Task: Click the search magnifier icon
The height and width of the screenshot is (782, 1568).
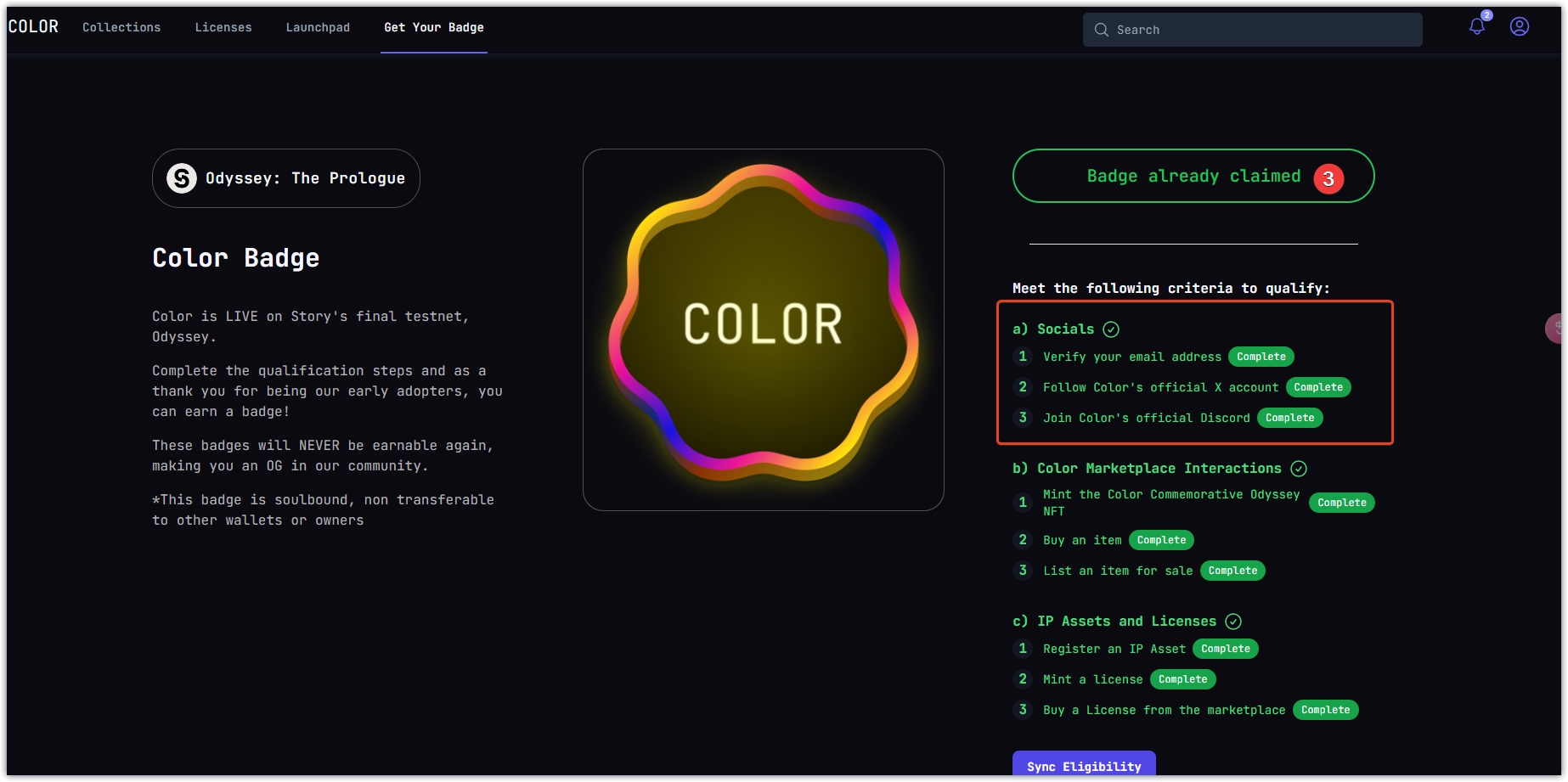Action: (x=1102, y=30)
